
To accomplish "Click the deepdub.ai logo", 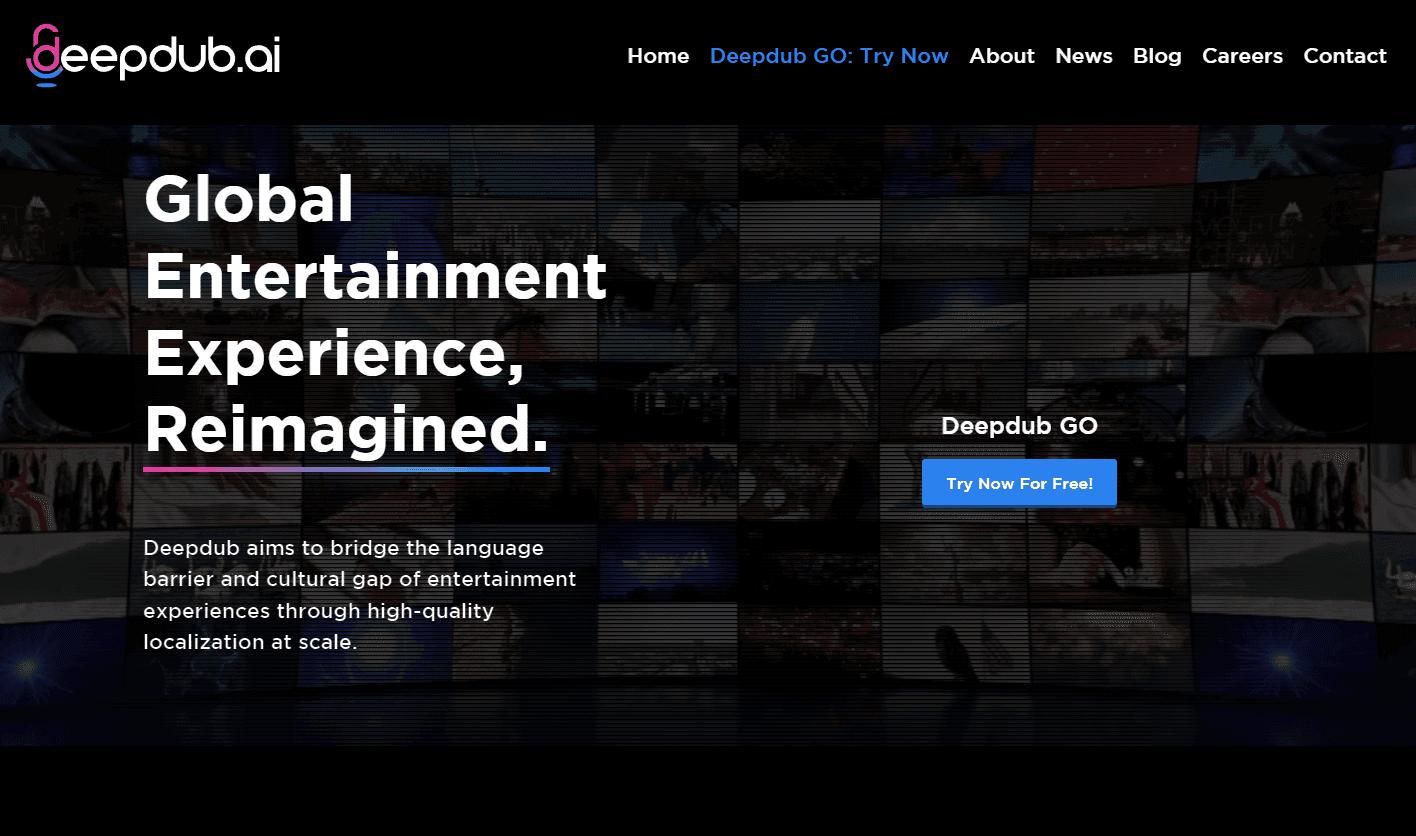I will [x=153, y=56].
